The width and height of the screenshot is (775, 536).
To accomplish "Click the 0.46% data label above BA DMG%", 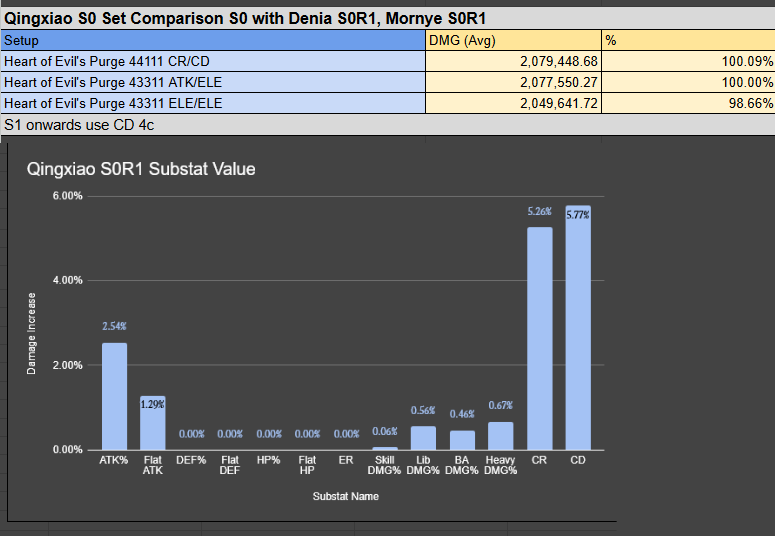I will coord(462,414).
